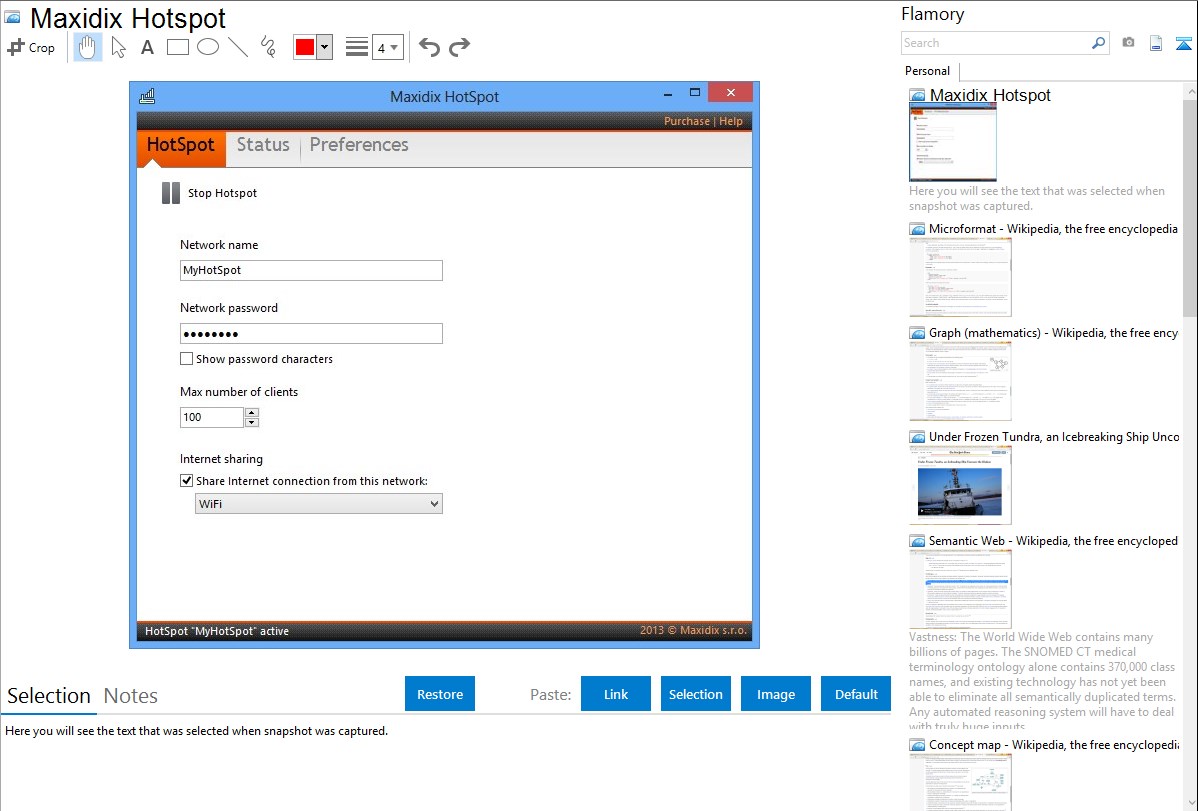Viewport: 1198px width, 811px height.
Task: Click the Flamory search magnifier icon
Action: click(x=1098, y=43)
